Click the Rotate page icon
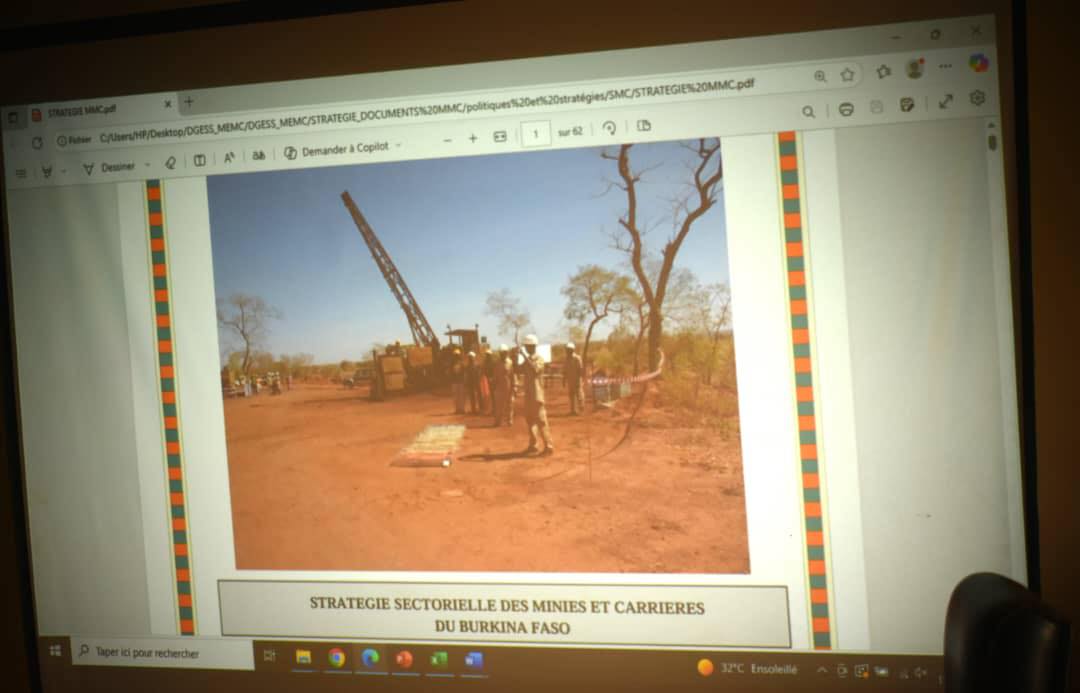 (x=609, y=128)
